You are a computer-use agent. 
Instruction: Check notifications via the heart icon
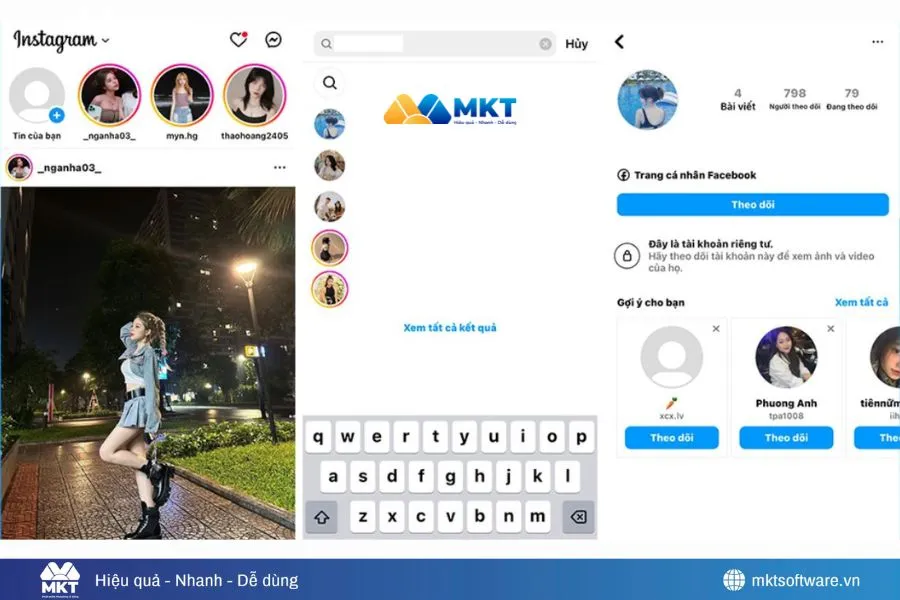point(236,37)
